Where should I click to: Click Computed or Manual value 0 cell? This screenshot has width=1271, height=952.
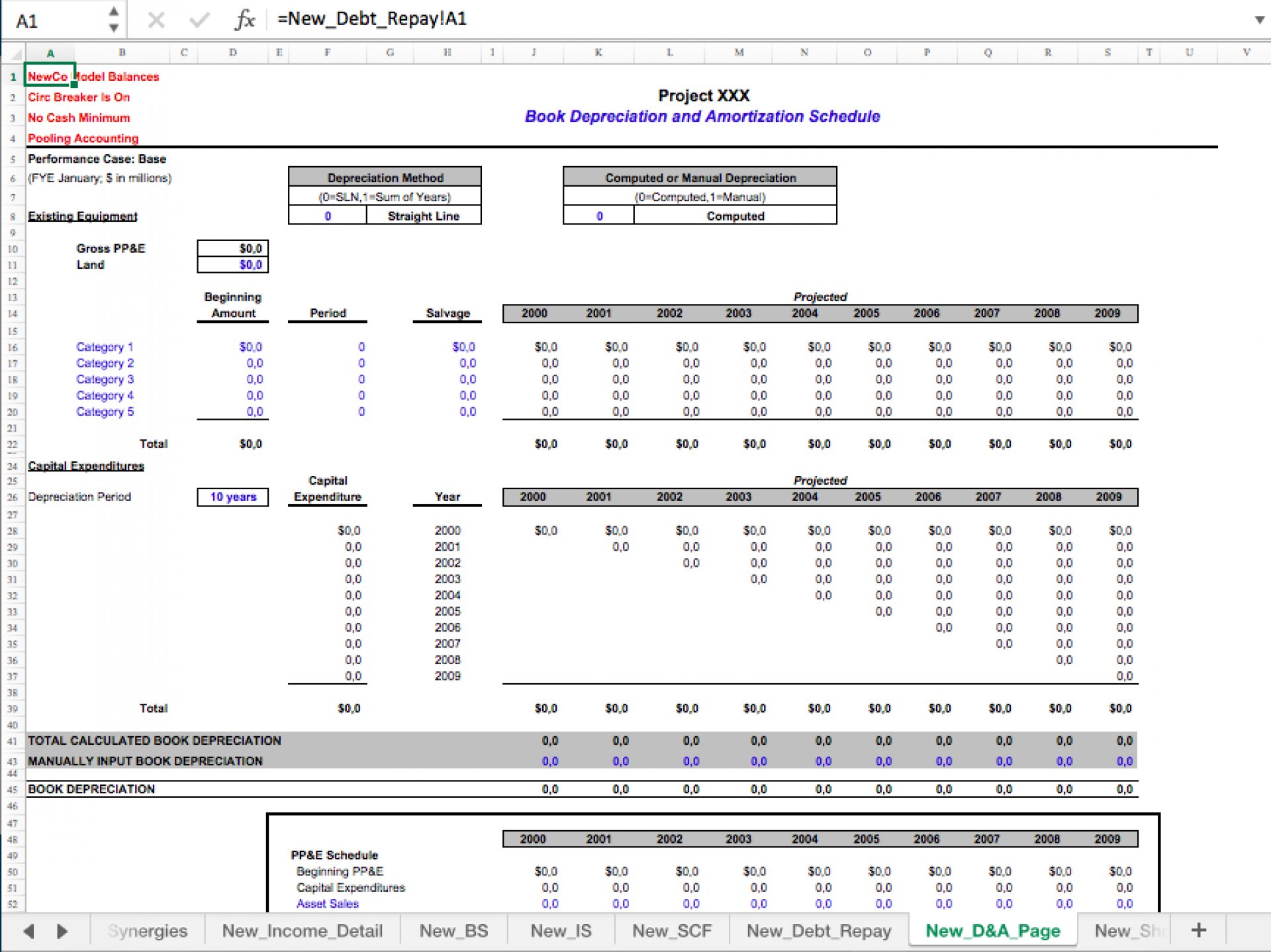click(x=599, y=216)
